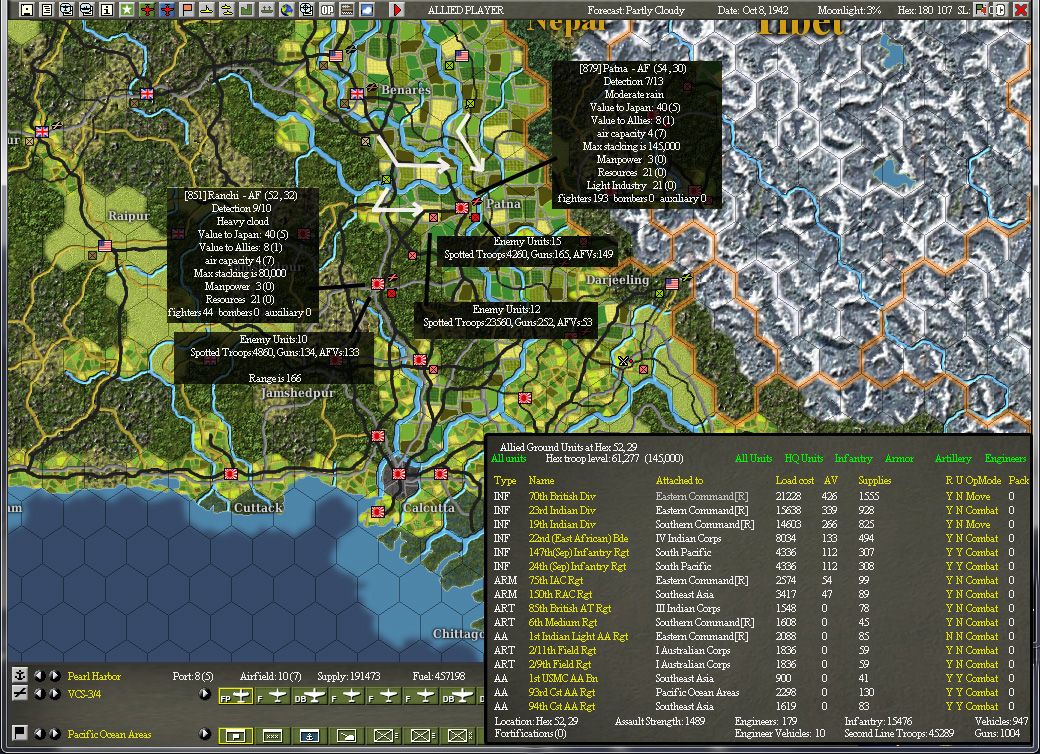Select 1st USMC AA Bn unit
Viewport: 1040px width, 754px height.
point(563,678)
